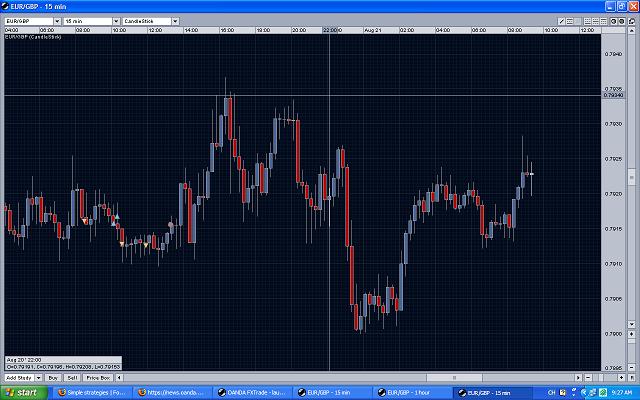Click the 0.79340 crosshair price label
This screenshot has width=640, height=400.
click(x=614, y=95)
